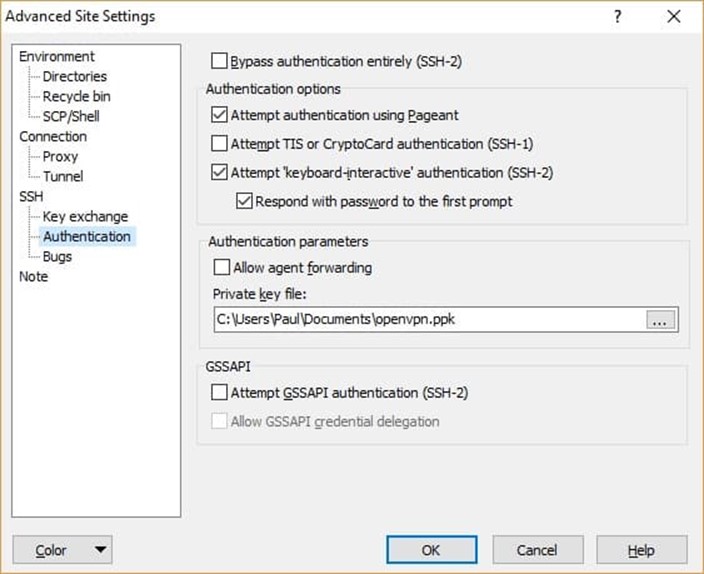Toggle Attempt TIS or CryptoCard authentication

coord(220,143)
